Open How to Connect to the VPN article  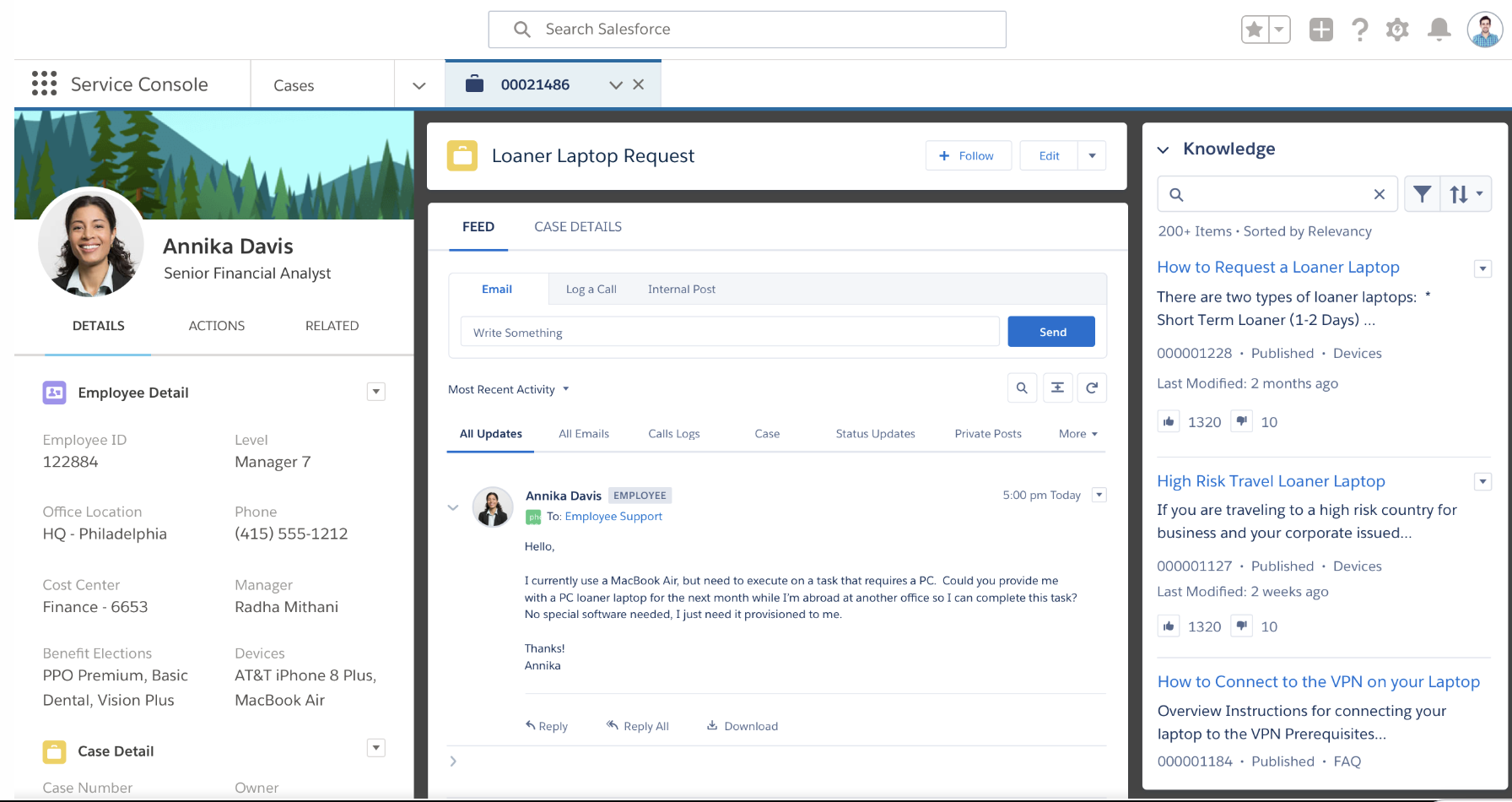(1319, 682)
